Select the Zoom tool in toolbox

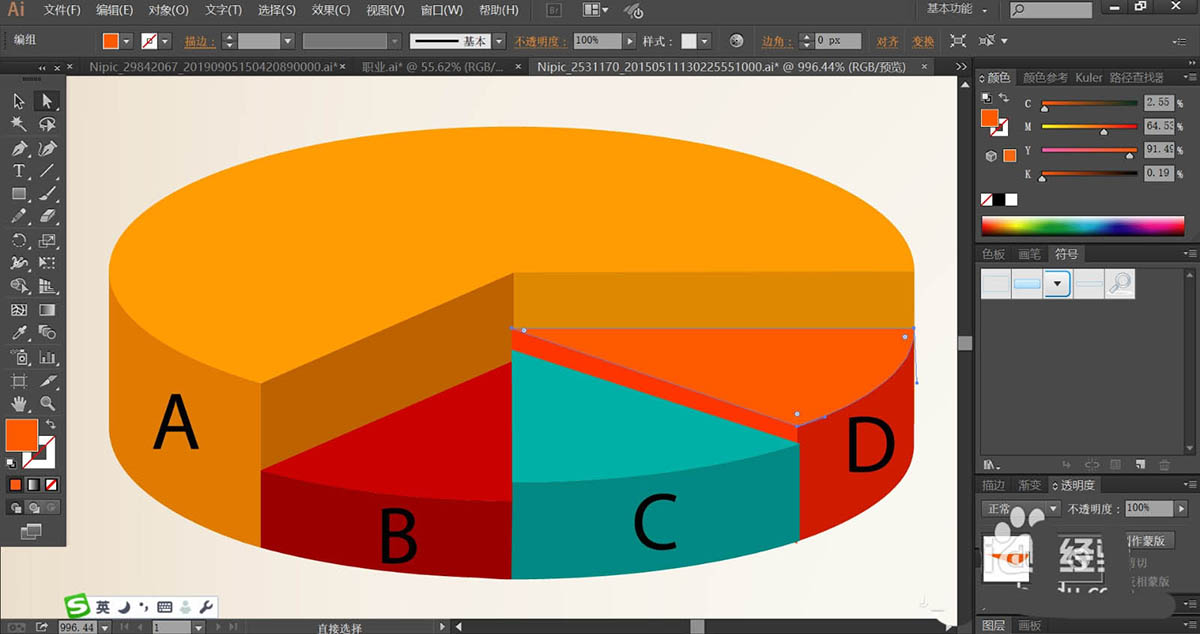pyautogui.click(x=46, y=404)
